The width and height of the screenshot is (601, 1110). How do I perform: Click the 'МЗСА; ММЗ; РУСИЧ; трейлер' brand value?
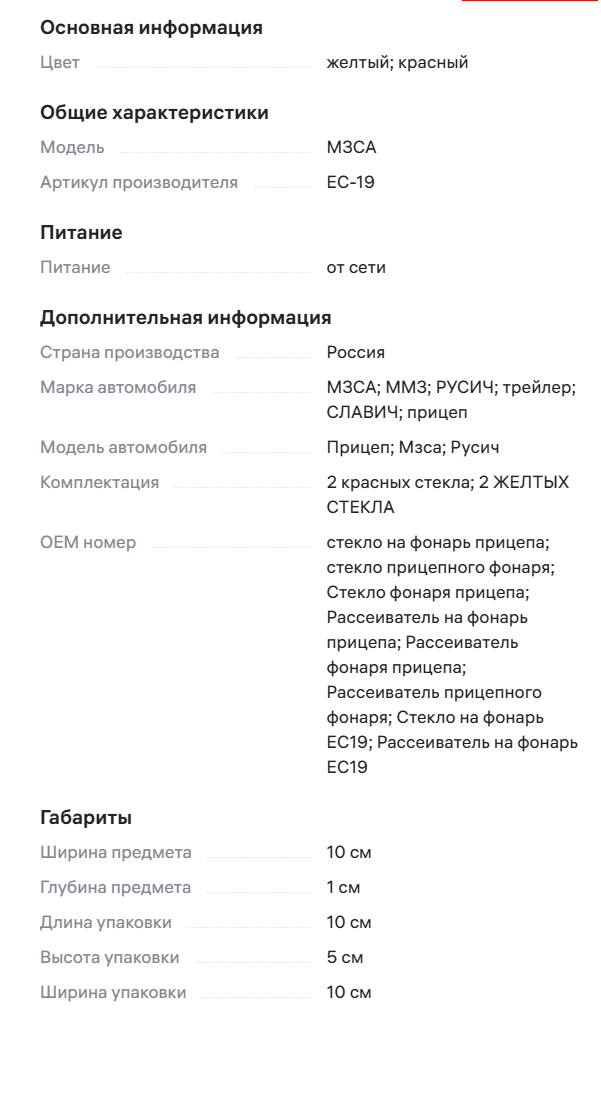pos(451,387)
